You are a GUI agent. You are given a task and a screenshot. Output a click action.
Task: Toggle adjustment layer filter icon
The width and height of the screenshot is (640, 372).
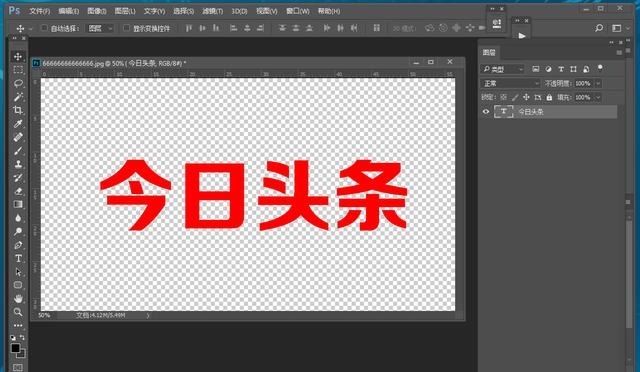click(x=548, y=69)
